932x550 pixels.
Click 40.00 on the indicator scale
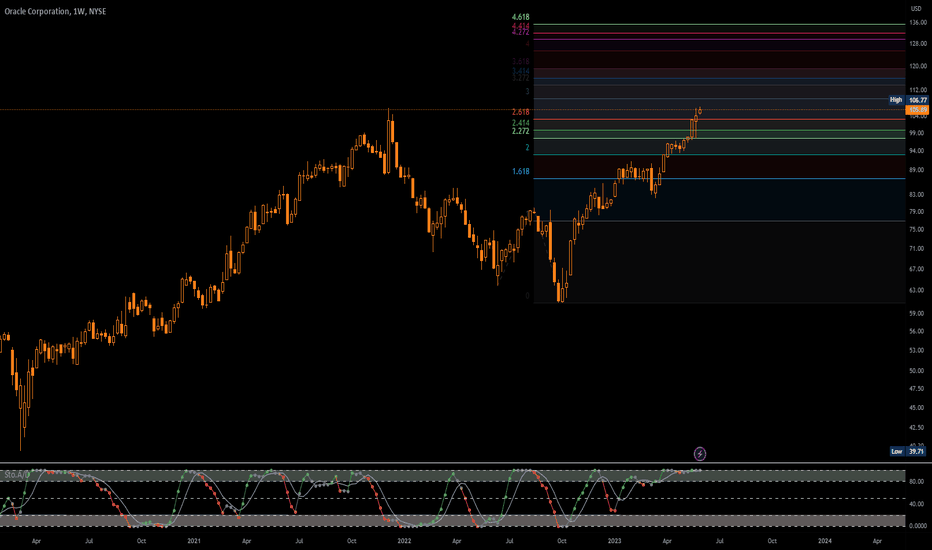pos(916,504)
